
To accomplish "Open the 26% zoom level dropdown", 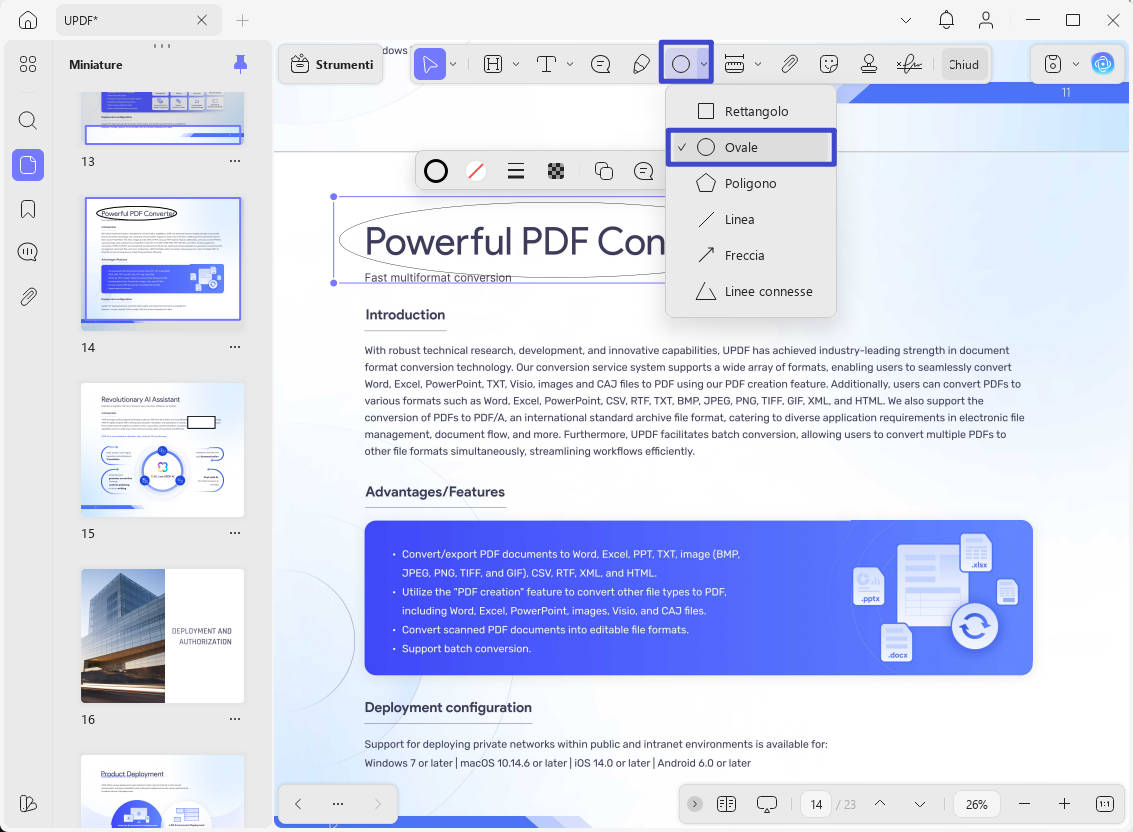I will click(x=976, y=804).
